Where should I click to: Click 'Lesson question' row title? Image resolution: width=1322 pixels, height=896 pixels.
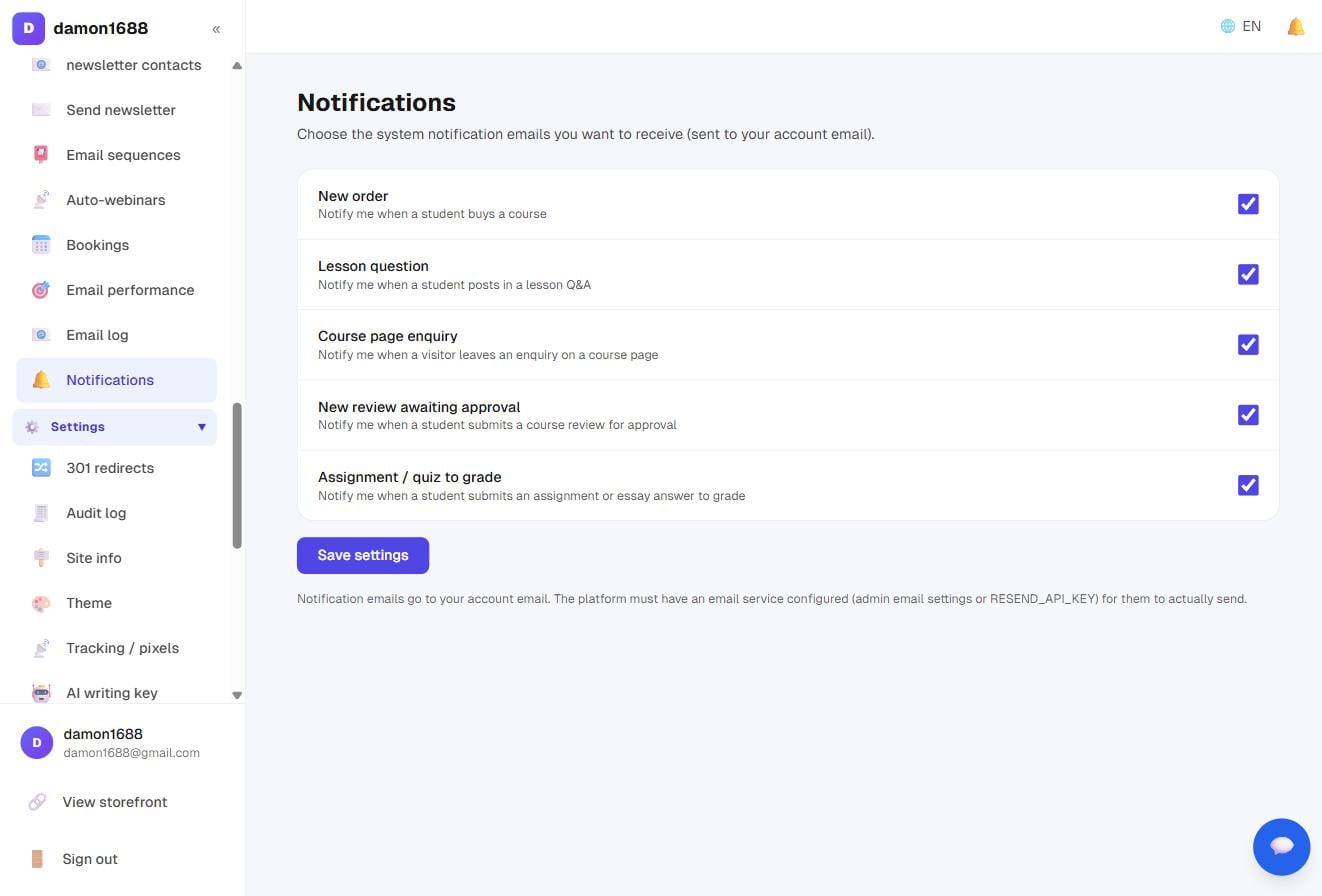[373, 266]
